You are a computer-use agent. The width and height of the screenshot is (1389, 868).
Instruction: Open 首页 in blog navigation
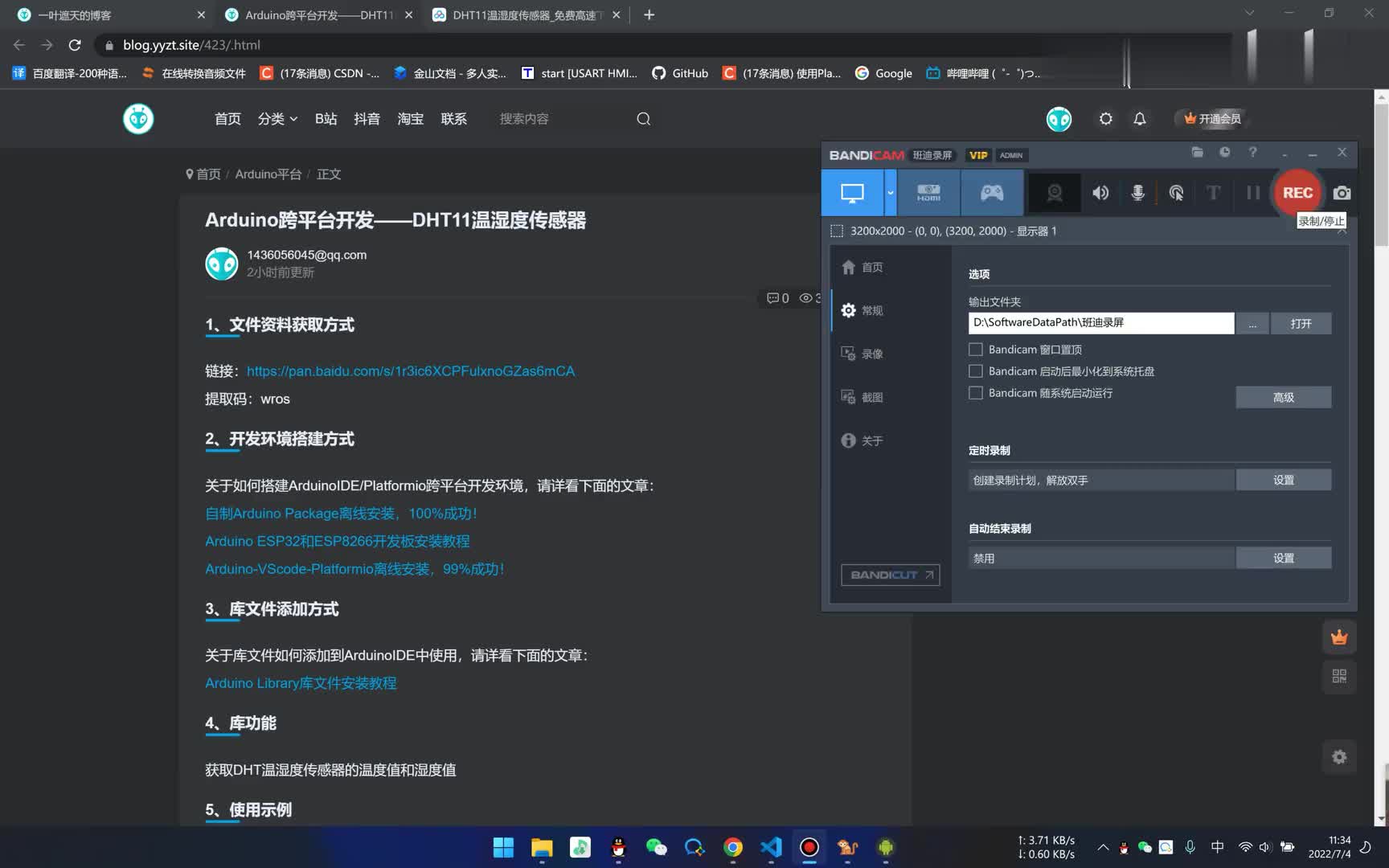(x=227, y=119)
